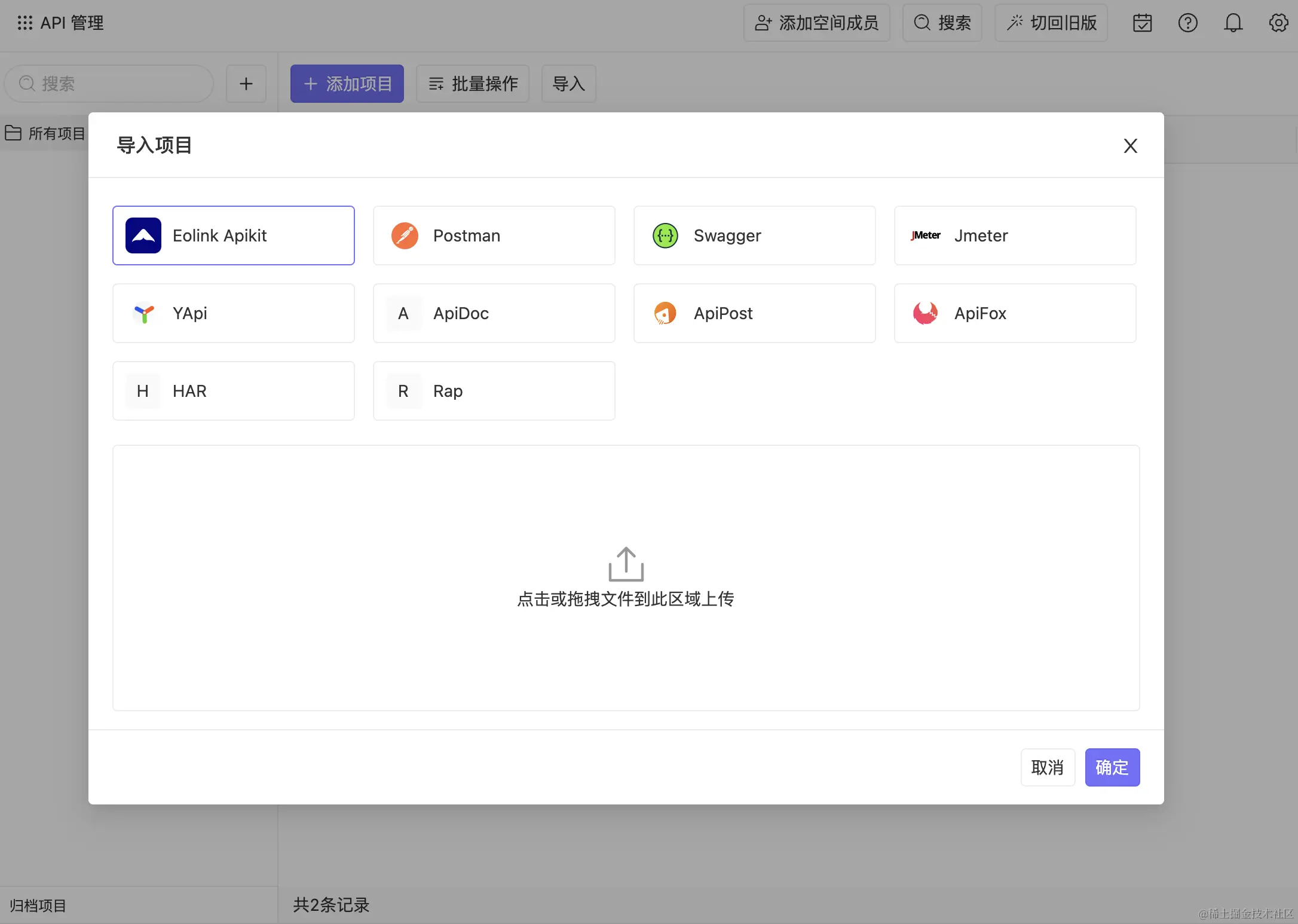1298x924 pixels.
Task: Select ApiFox import format
Action: click(x=1015, y=313)
